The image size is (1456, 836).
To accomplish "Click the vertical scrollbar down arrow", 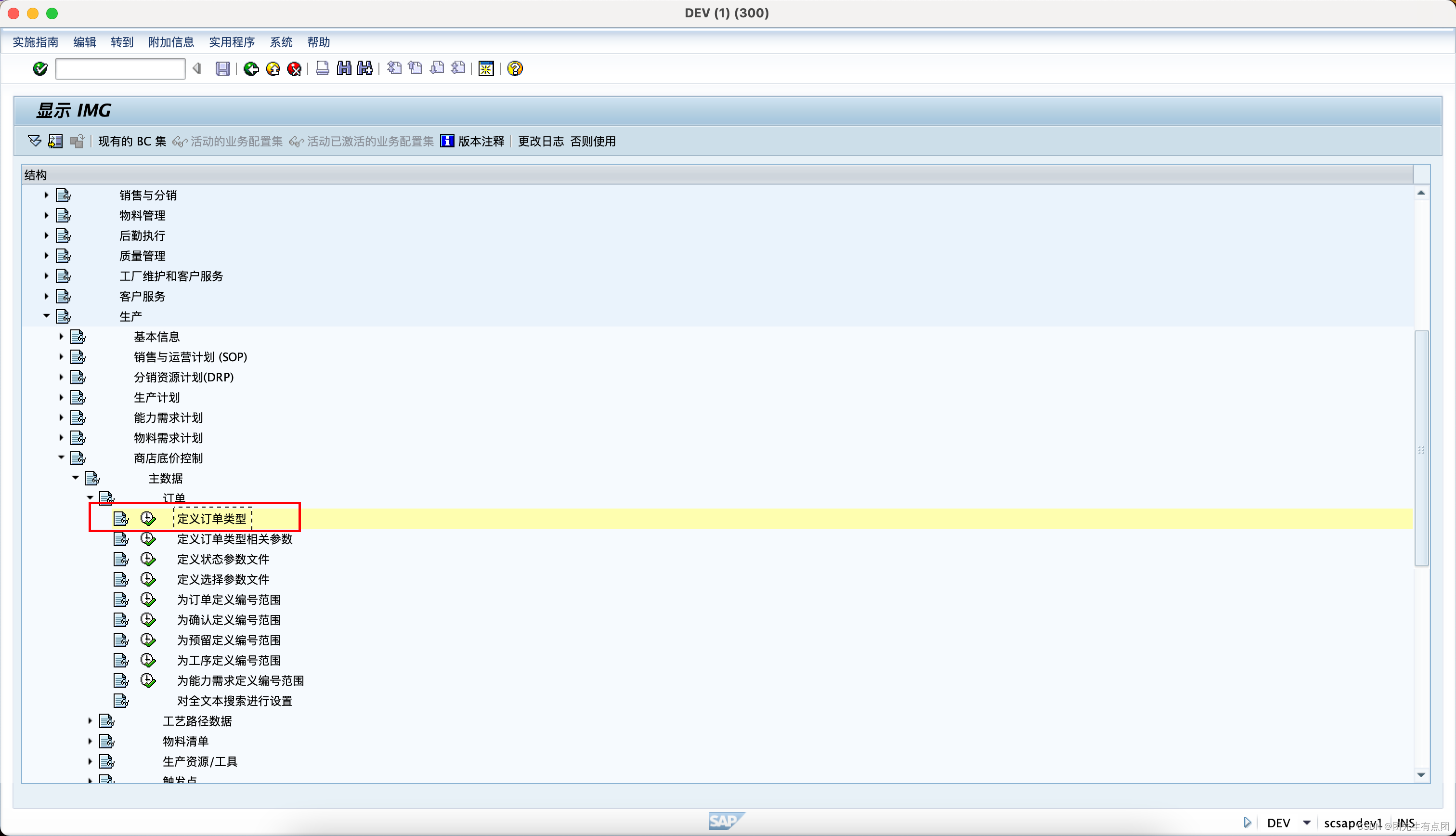I will [1421, 775].
